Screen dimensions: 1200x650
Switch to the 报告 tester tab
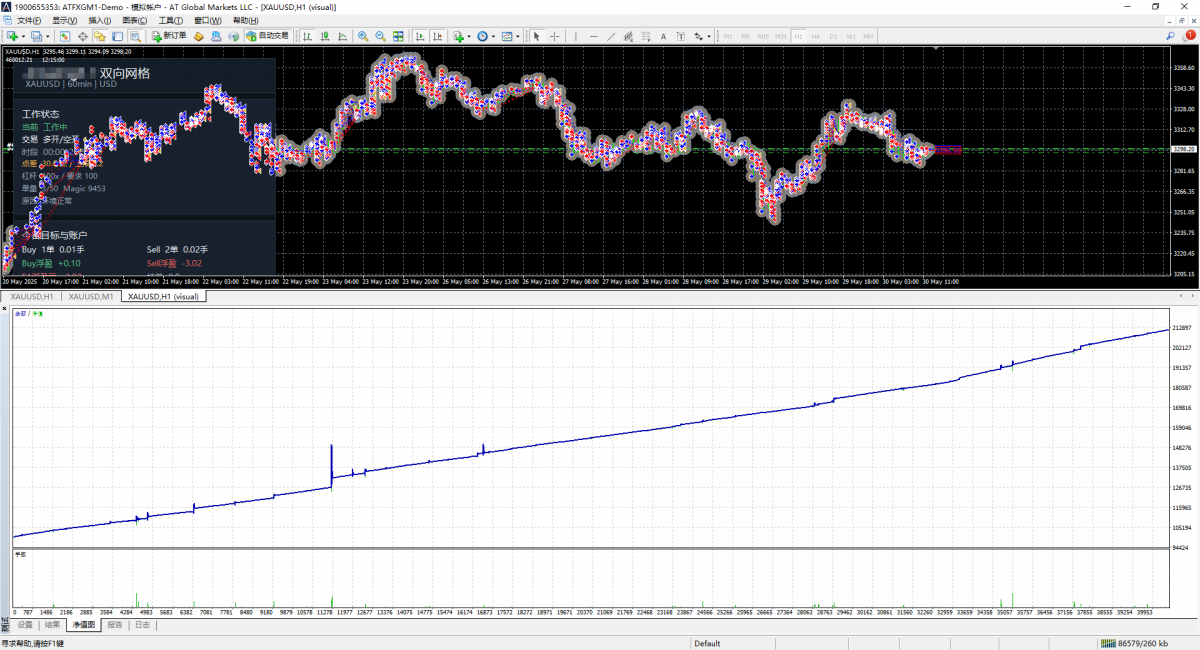[x=115, y=624]
